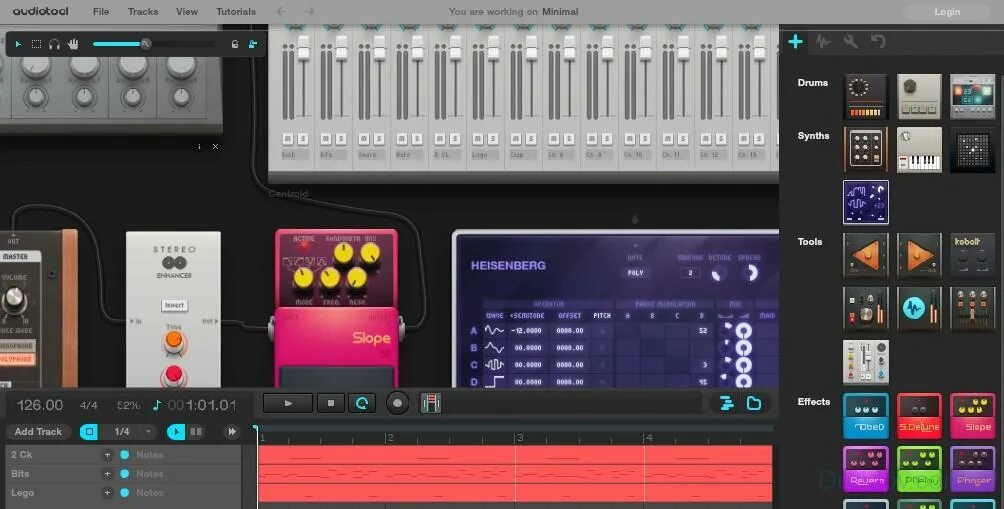Image resolution: width=1004 pixels, height=509 pixels.
Task: Solo the Ch 8 mixer channel
Action: pos(569,139)
